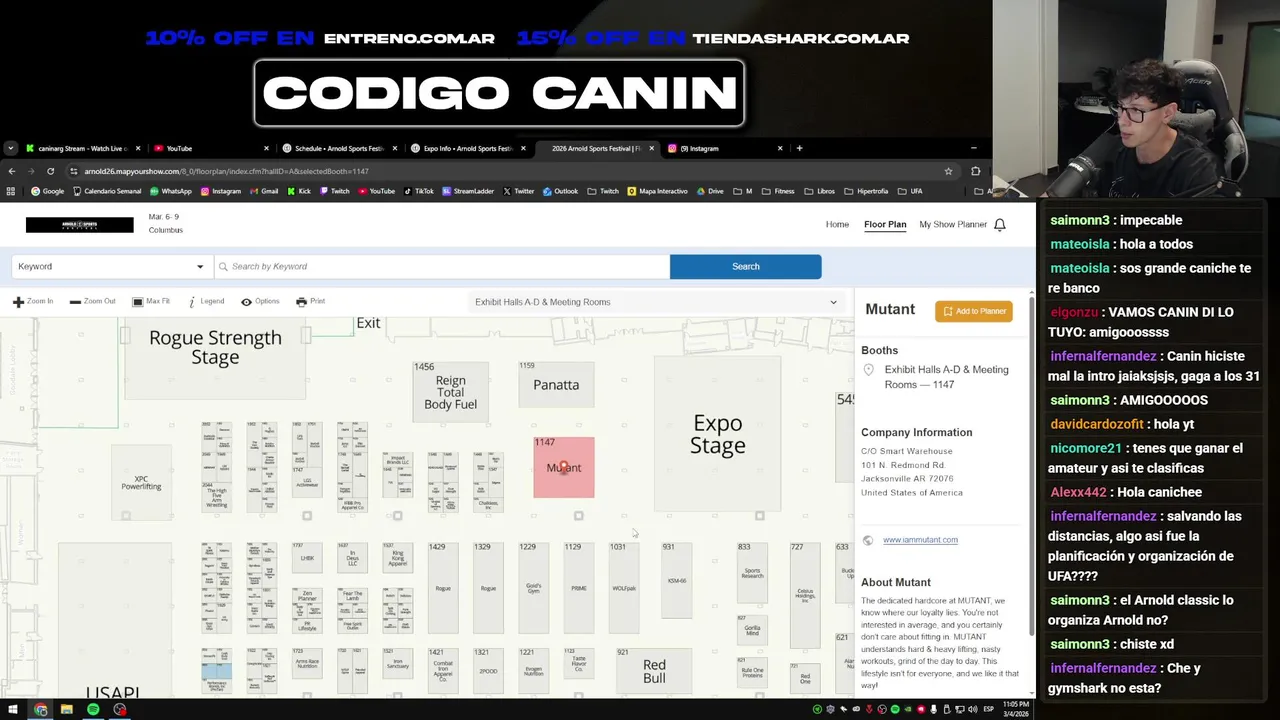This screenshot has width=1280, height=720.
Task: Open Chrome from the taskbar
Action: point(40,710)
